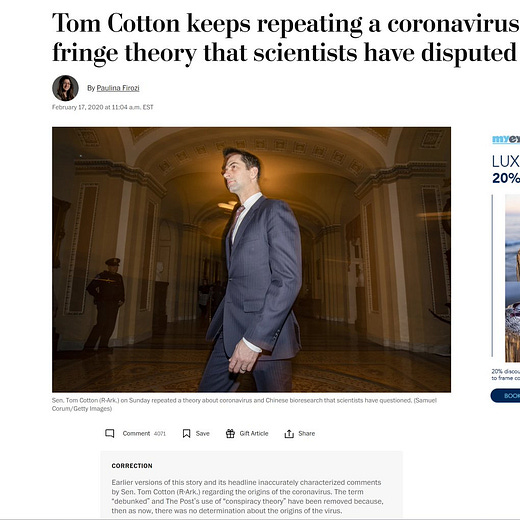Click the Save bookmark icon
The image size is (520, 520).
[x=186, y=433]
